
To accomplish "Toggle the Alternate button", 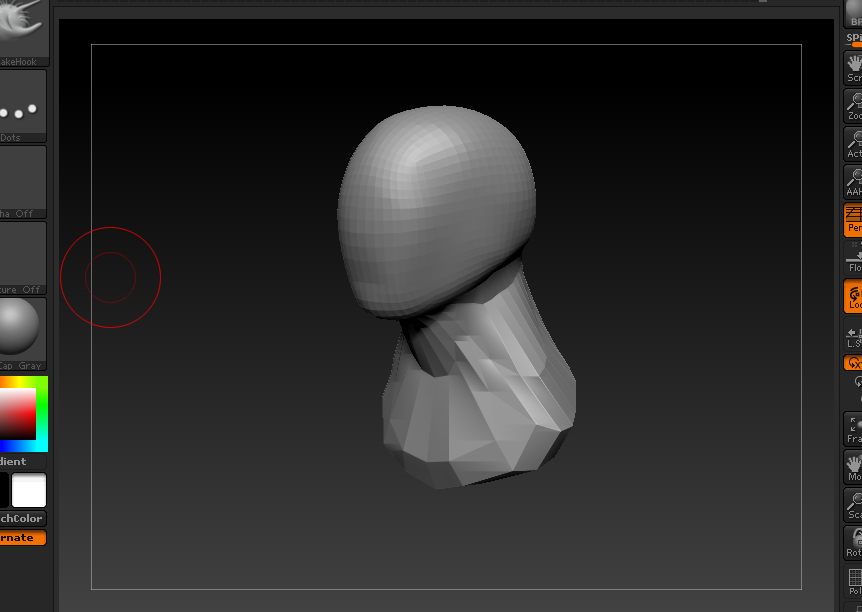I will [23, 538].
